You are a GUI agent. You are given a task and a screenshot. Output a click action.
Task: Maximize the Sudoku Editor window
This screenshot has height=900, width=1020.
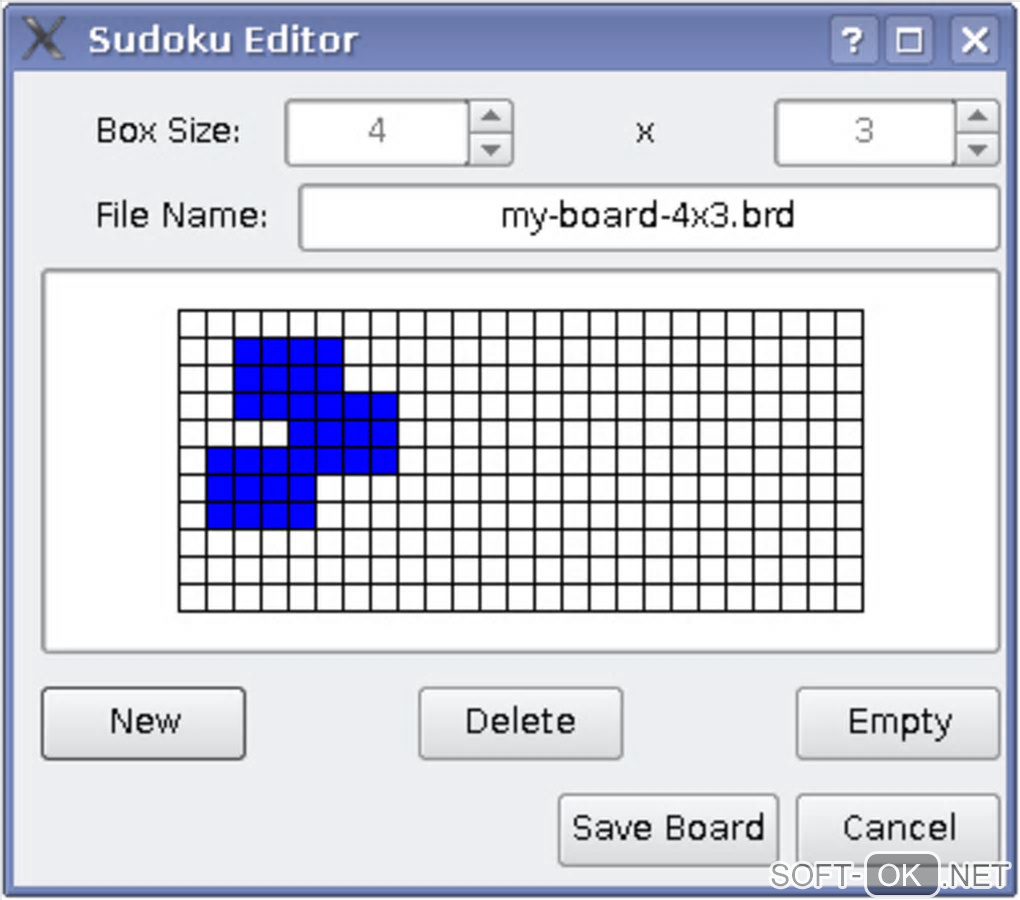coord(910,40)
